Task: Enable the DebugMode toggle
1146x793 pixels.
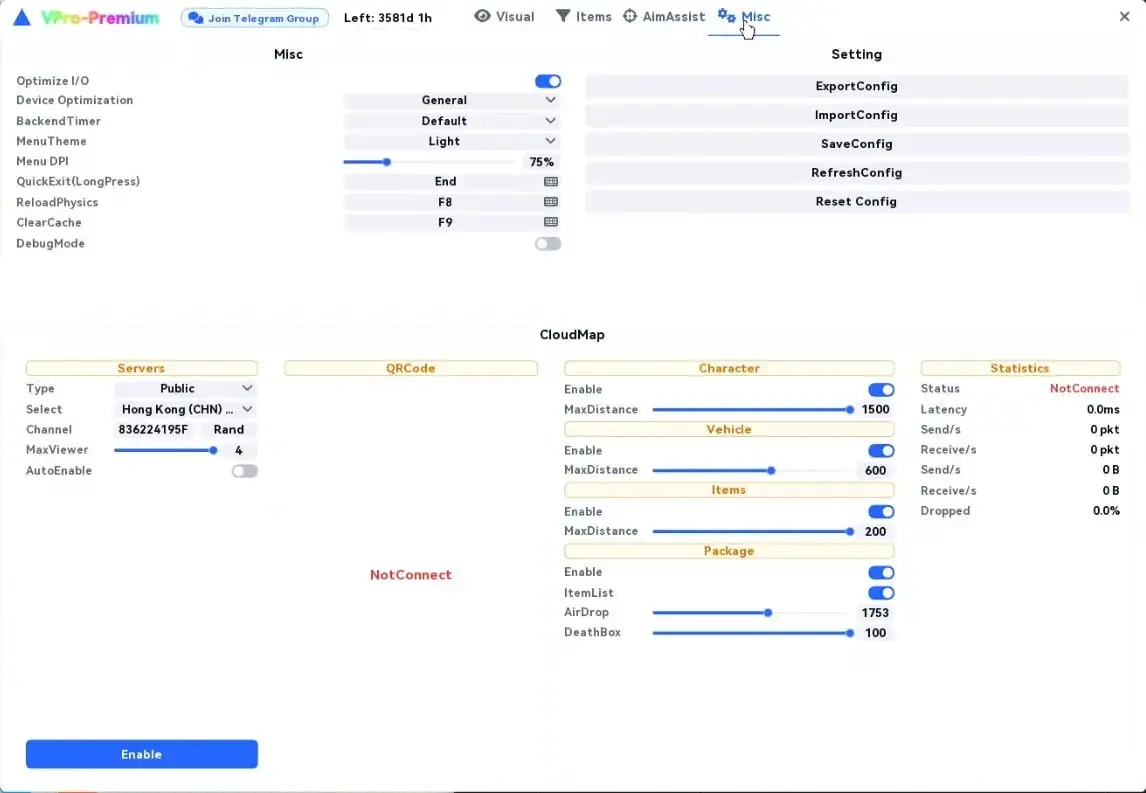Action: pos(547,243)
